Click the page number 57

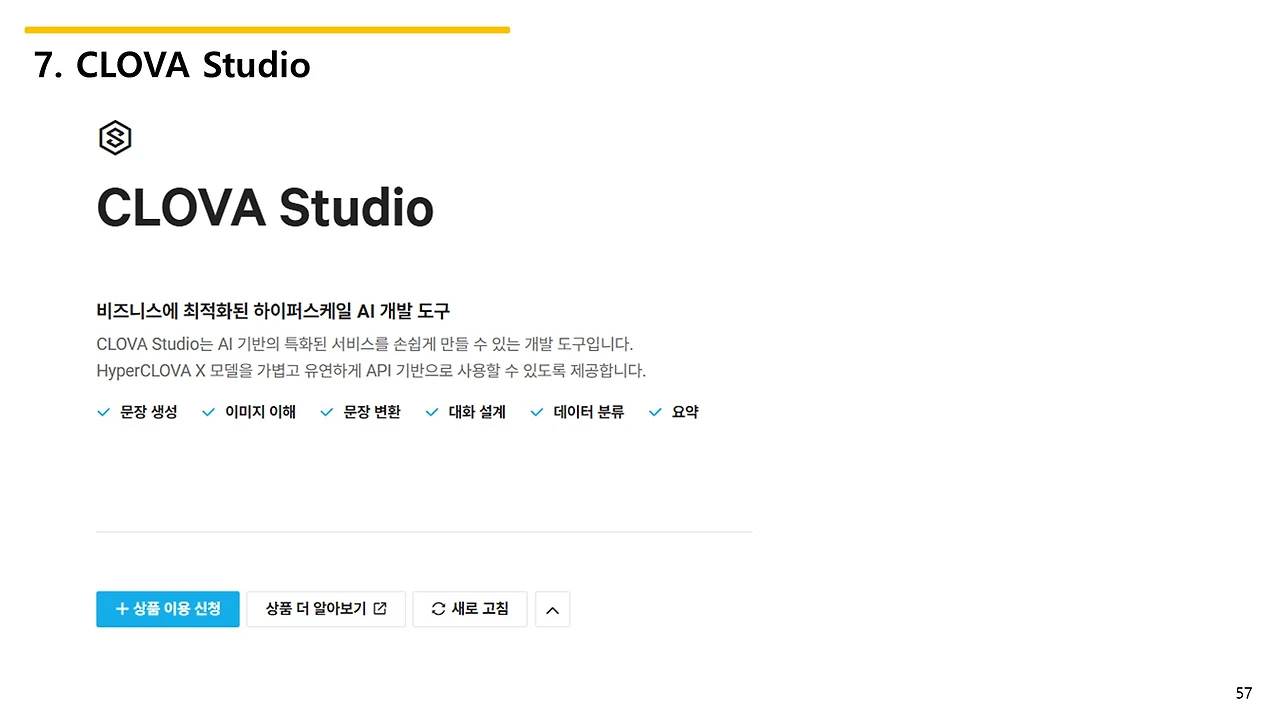click(x=1243, y=692)
